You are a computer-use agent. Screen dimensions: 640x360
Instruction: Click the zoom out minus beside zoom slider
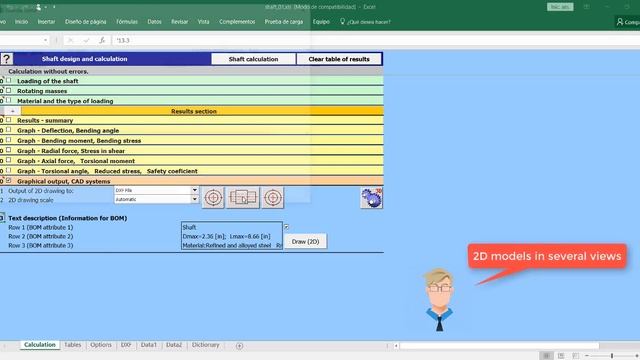tap(587, 356)
